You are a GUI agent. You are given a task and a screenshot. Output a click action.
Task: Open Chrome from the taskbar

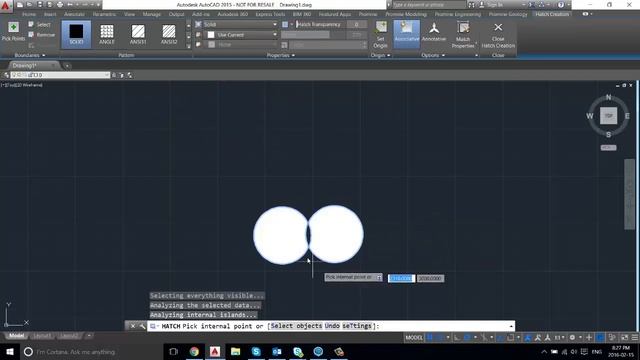click(194, 351)
